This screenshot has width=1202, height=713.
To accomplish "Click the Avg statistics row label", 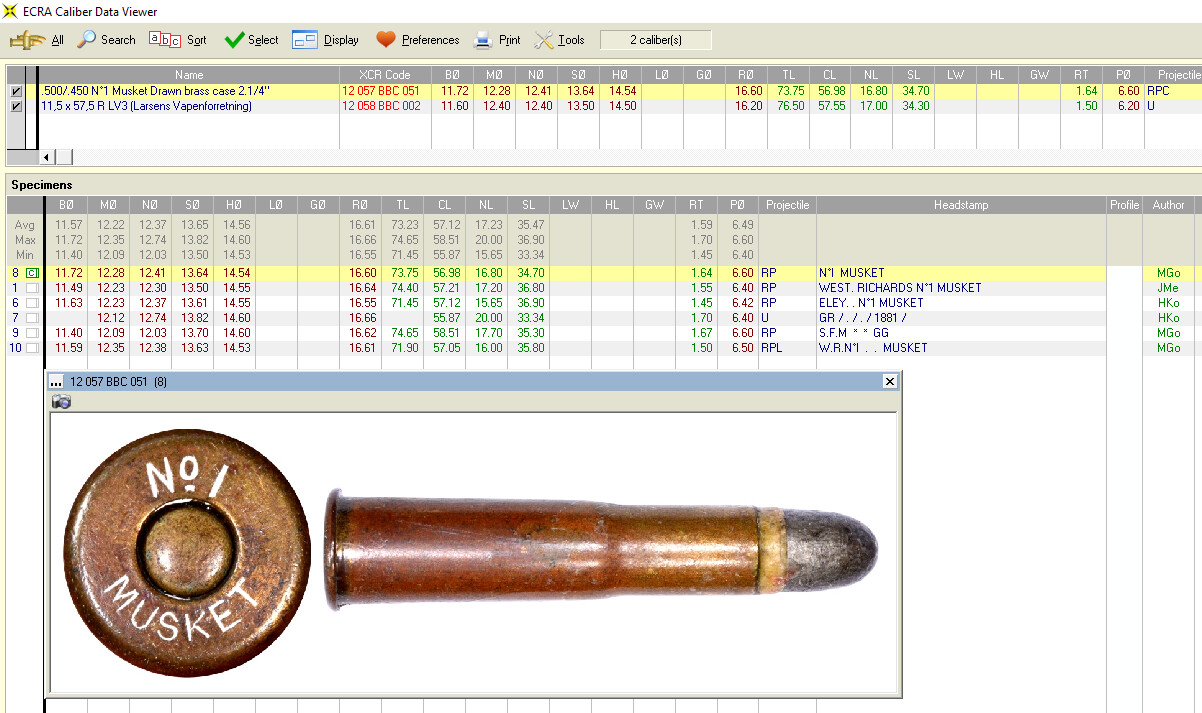I will [24, 225].
